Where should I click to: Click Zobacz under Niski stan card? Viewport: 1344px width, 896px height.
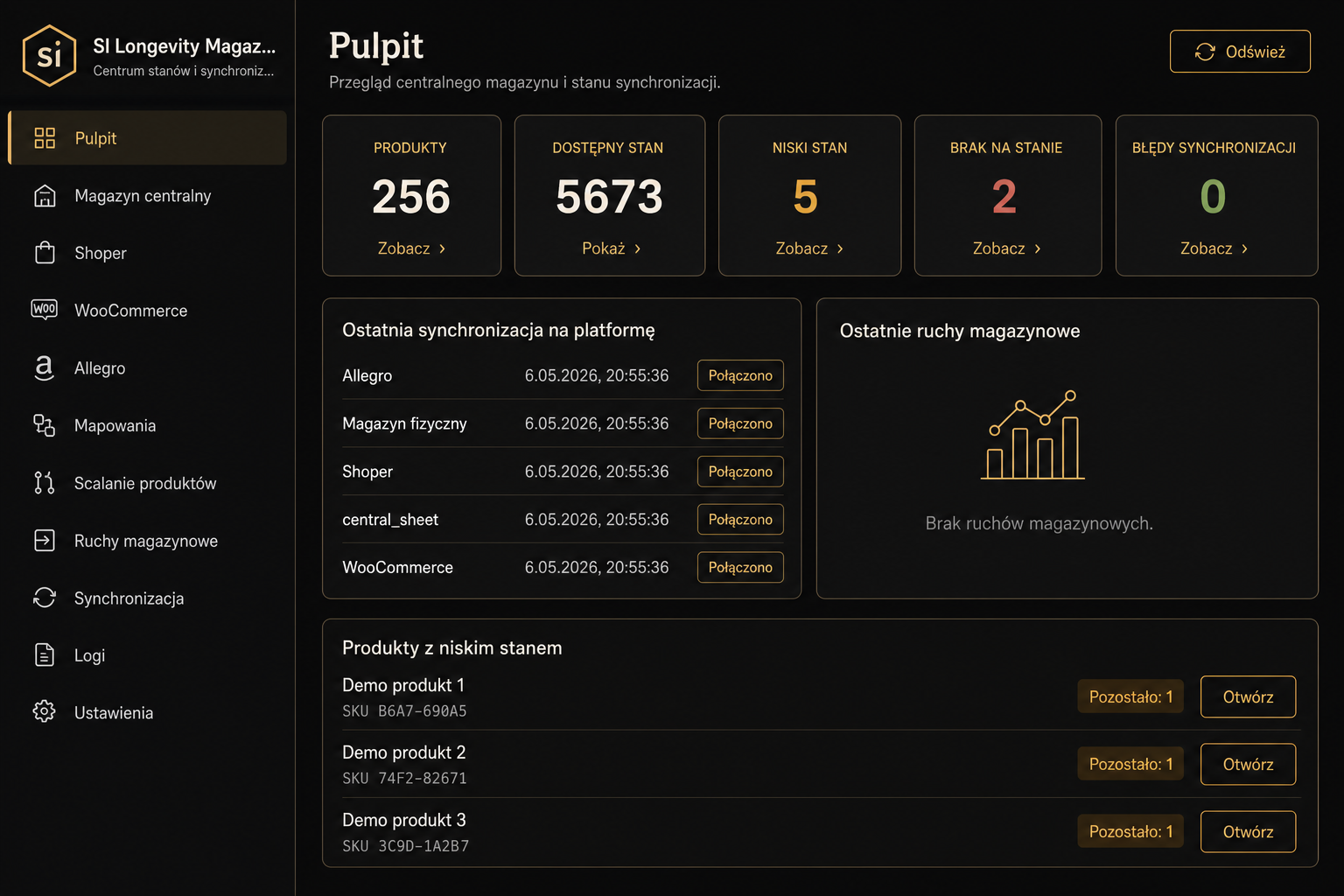(x=809, y=248)
